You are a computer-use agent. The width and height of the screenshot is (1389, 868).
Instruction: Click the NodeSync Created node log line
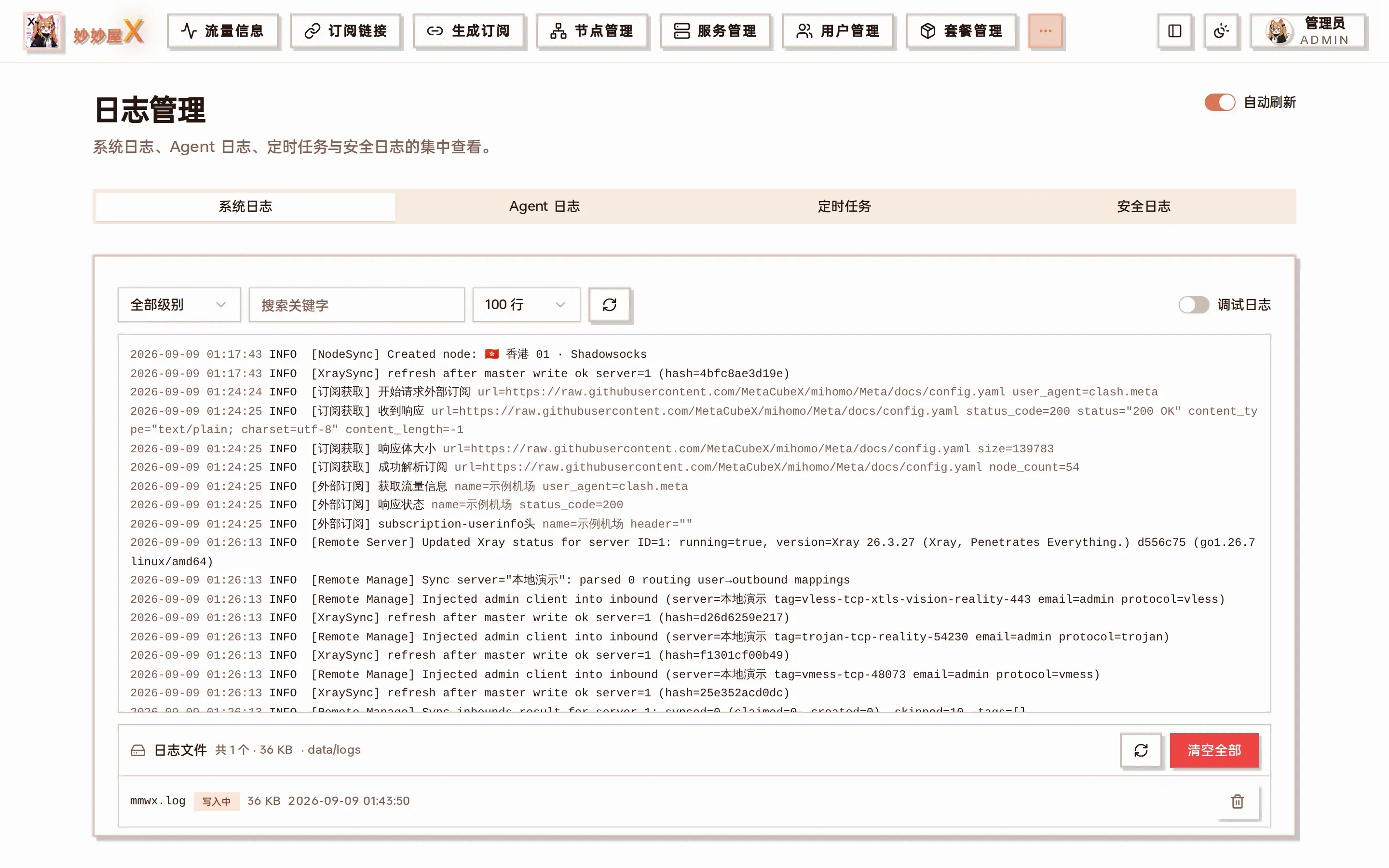389,354
